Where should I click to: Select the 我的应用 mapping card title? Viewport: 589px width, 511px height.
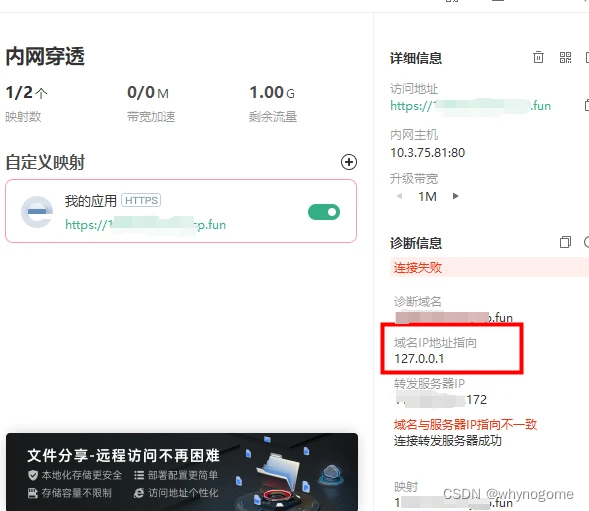(x=91, y=201)
